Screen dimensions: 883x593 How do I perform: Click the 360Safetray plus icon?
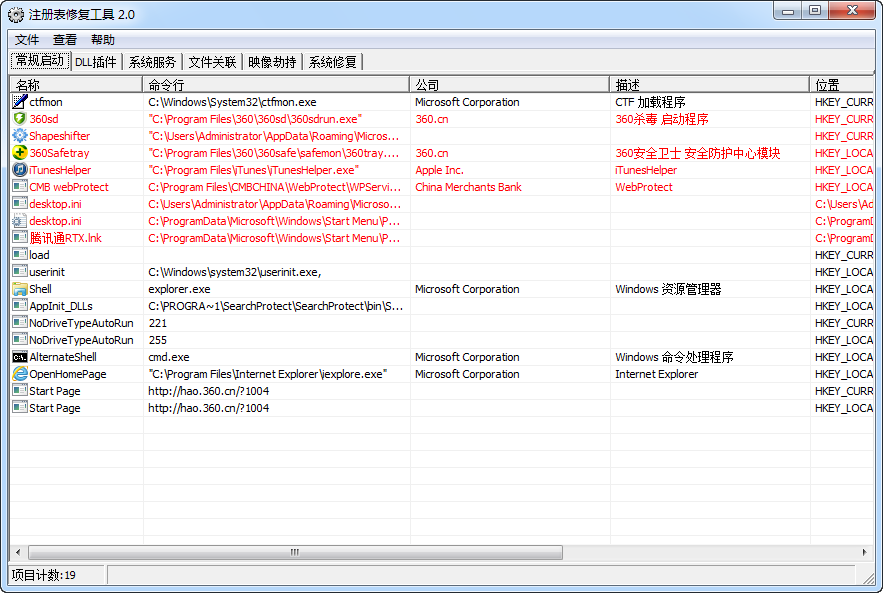[x=20, y=153]
